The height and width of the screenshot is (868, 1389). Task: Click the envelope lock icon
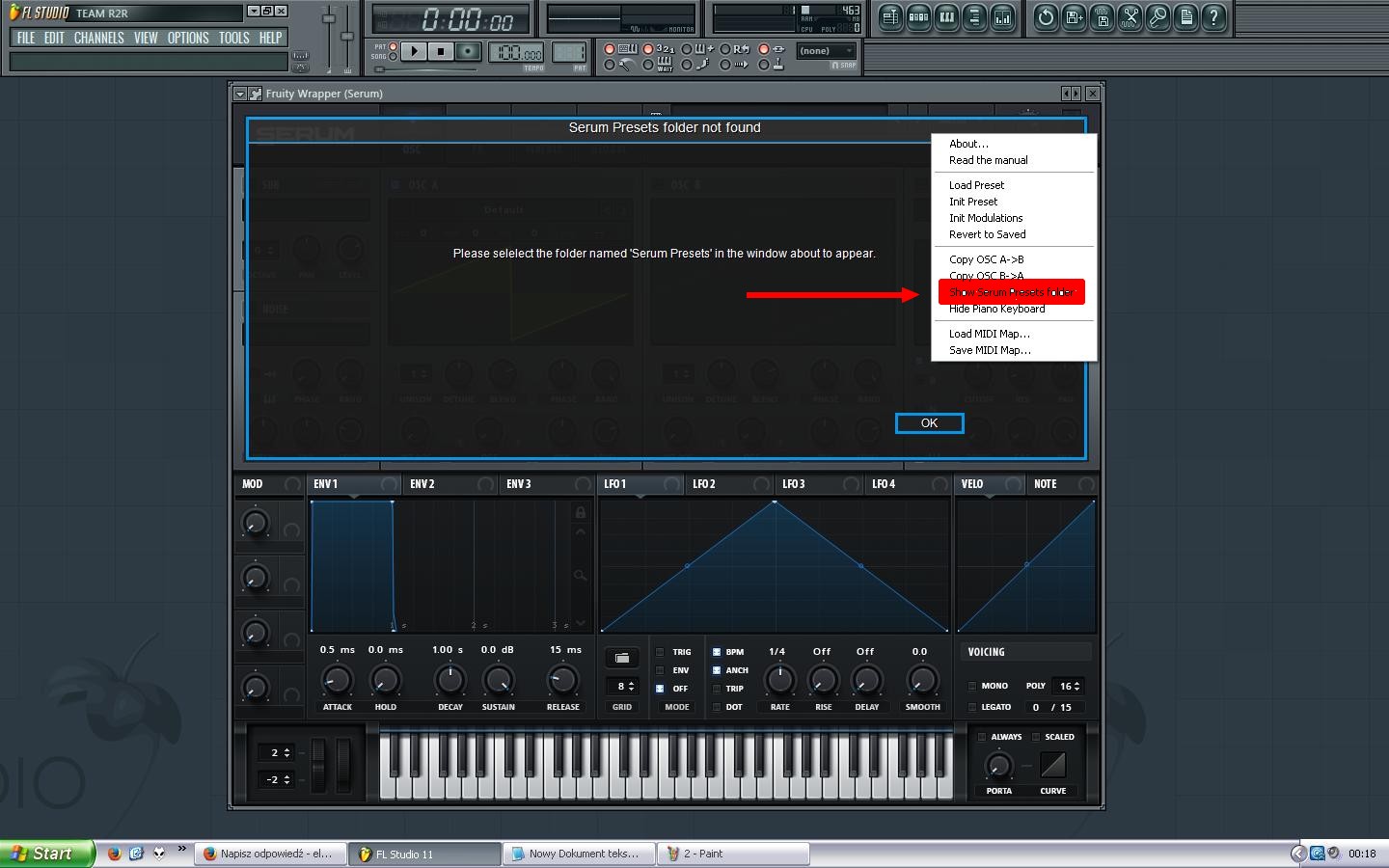pos(581,512)
